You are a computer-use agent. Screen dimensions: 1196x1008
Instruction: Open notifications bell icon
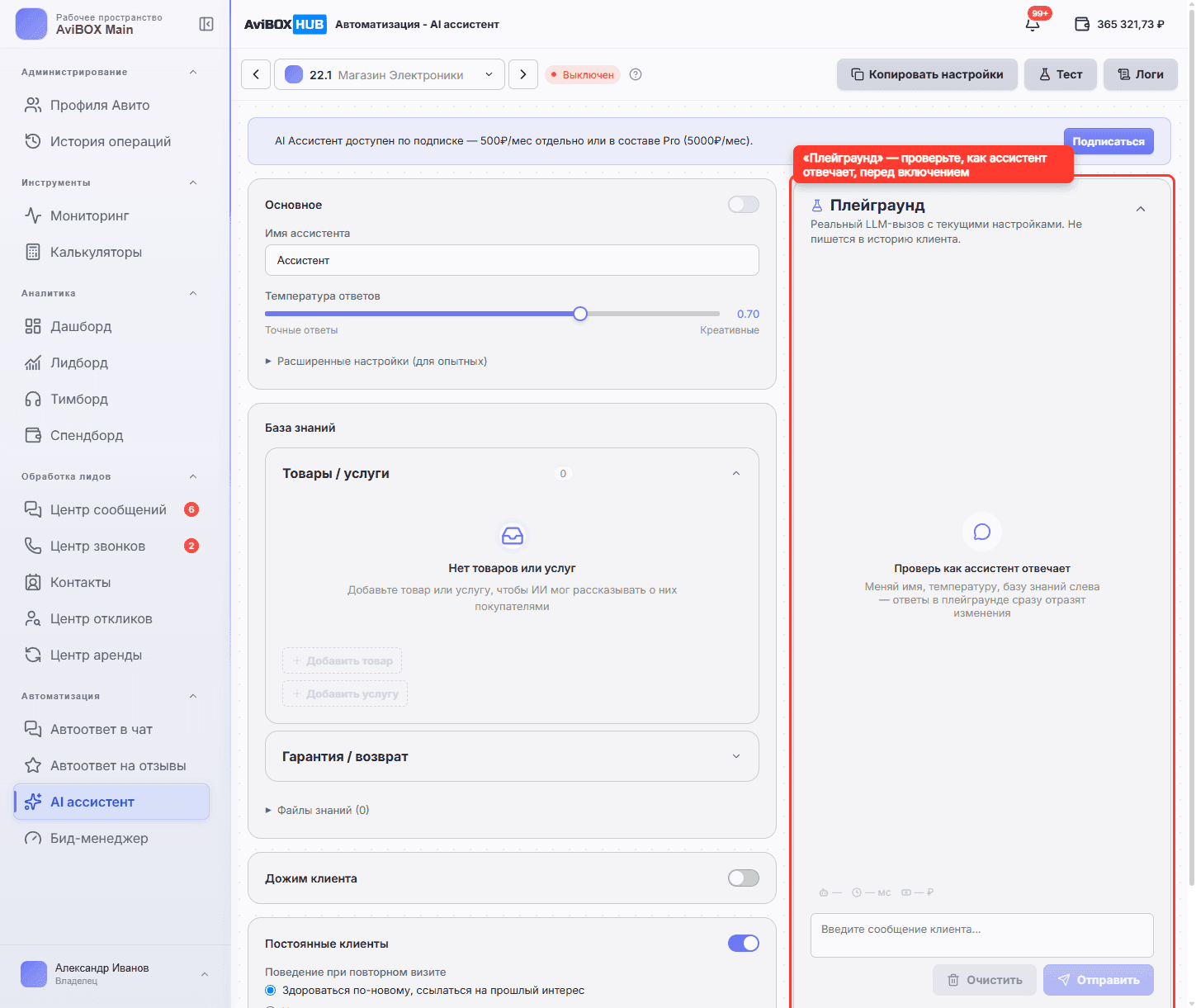(x=1033, y=24)
